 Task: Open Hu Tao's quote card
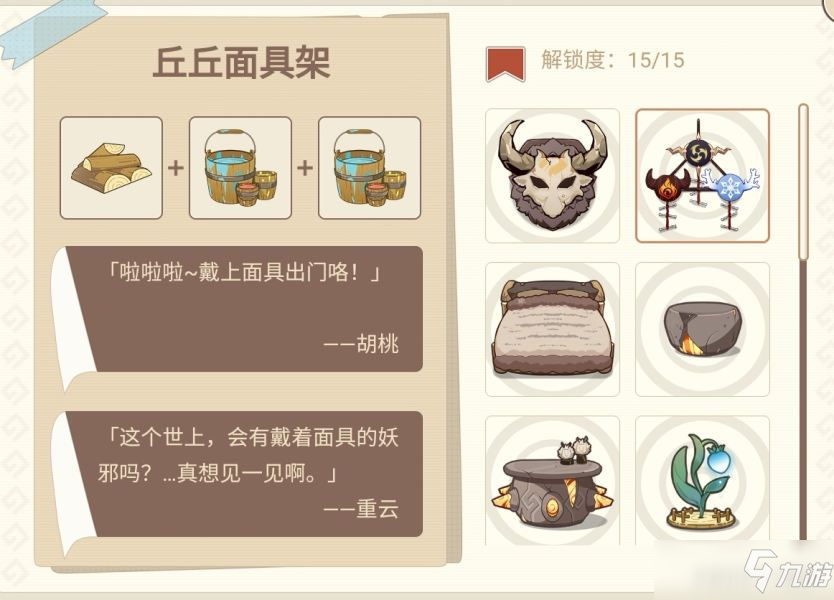tap(244, 309)
